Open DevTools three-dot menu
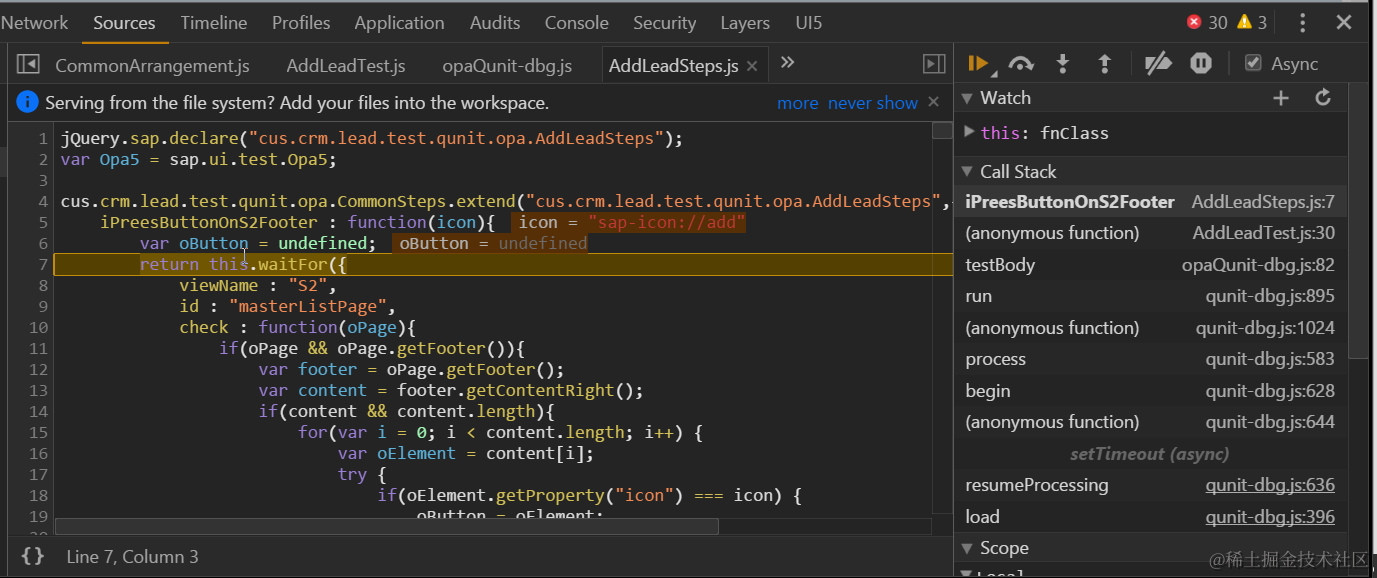Viewport: 1377px width, 578px height. pyautogui.click(x=1302, y=22)
